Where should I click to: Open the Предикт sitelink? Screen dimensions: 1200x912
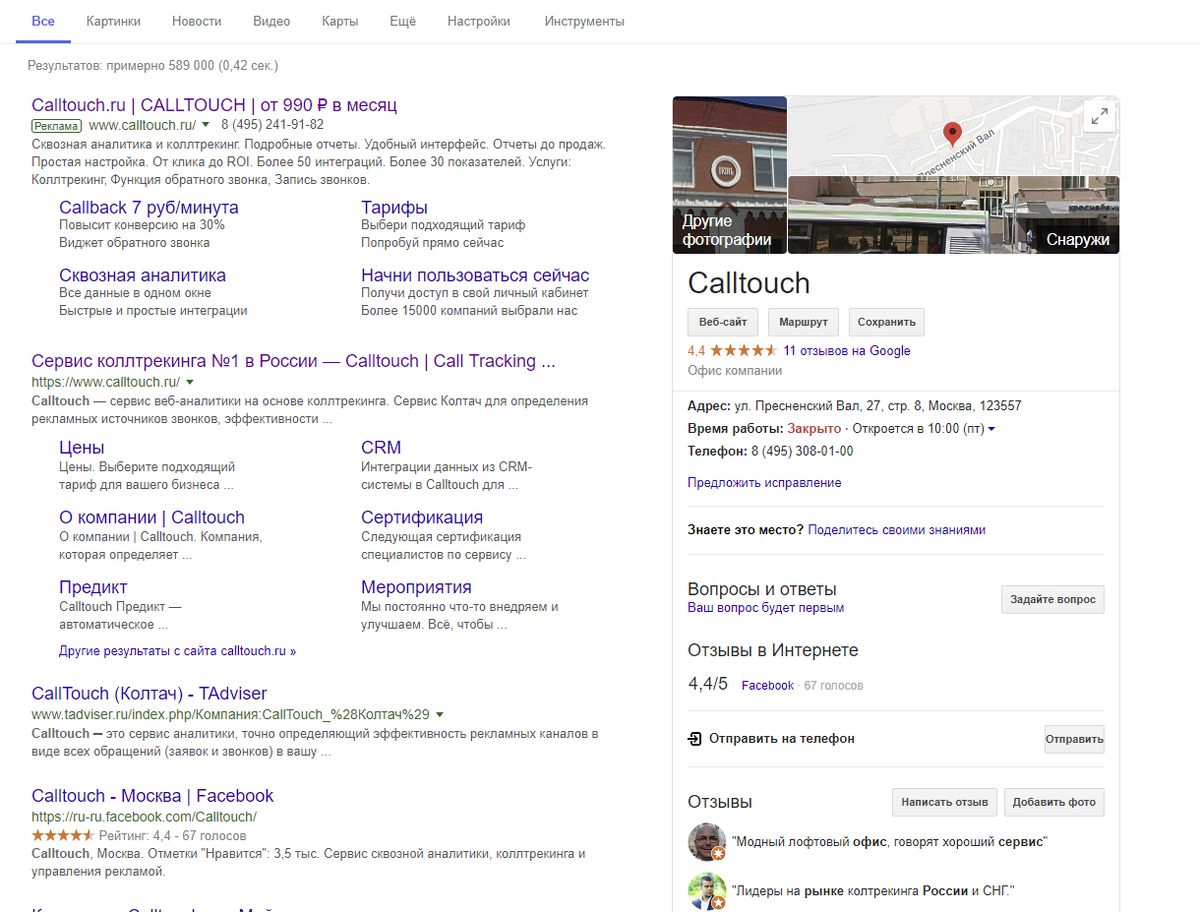click(x=93, y=587)
